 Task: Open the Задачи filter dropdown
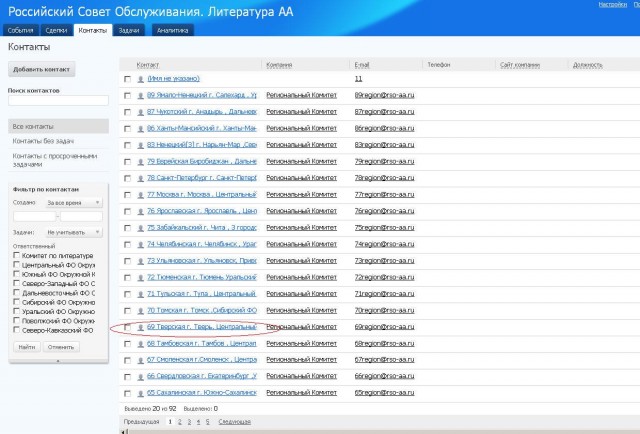[79, 230]
